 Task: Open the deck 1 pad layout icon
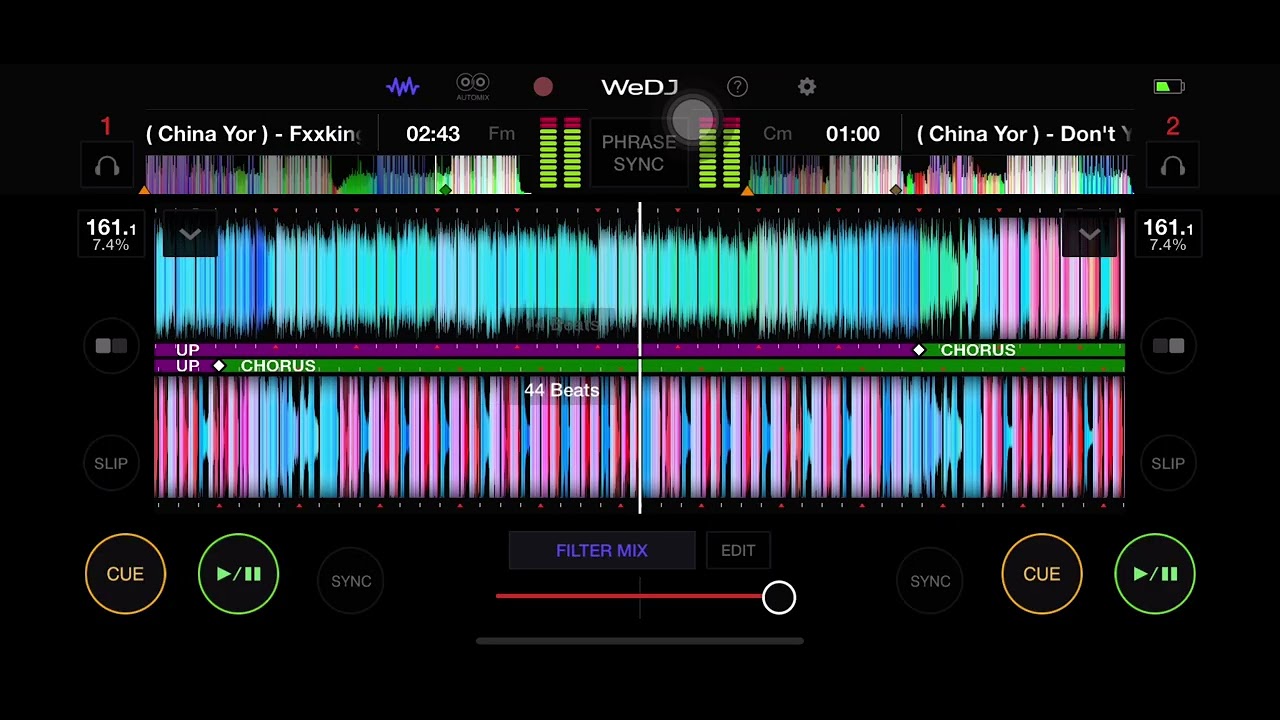[x=111, y=346]
